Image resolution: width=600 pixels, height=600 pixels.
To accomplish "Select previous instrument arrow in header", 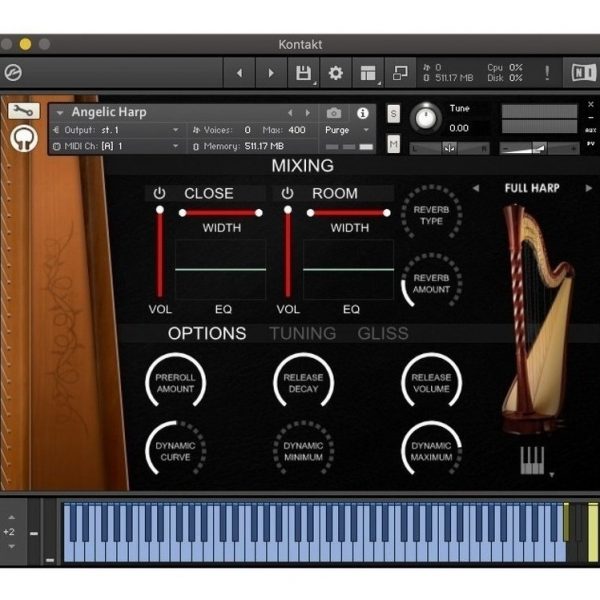I will [290, 113].
